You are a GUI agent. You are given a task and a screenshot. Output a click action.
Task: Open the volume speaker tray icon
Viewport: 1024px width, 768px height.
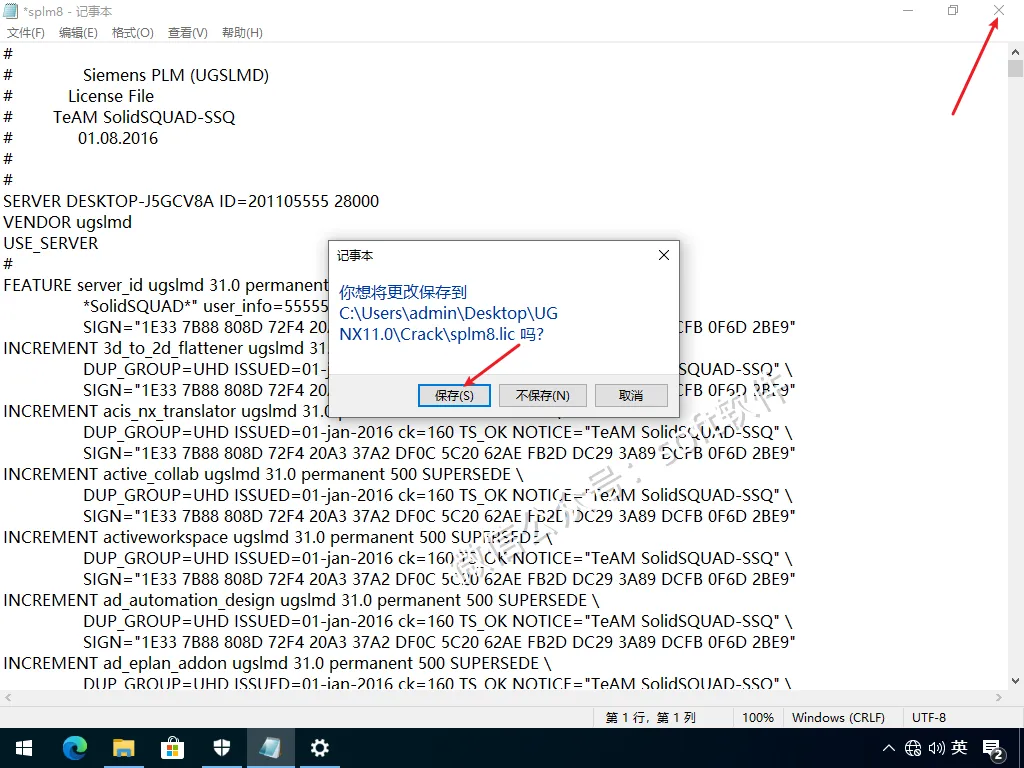(936, 748)
